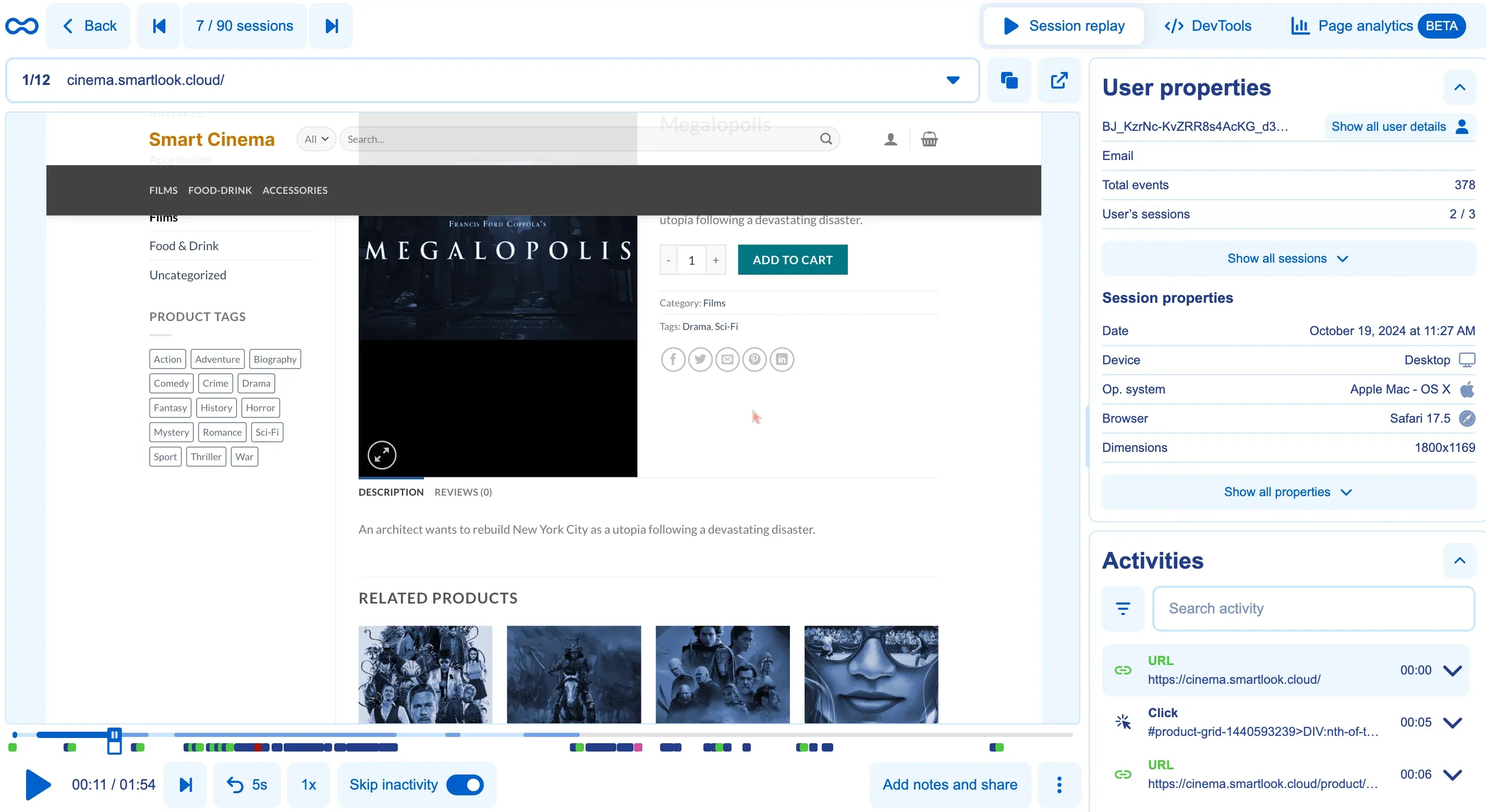Go to the previous session
The width and height of the screenshot is (1486, 812).
[159, 26]
